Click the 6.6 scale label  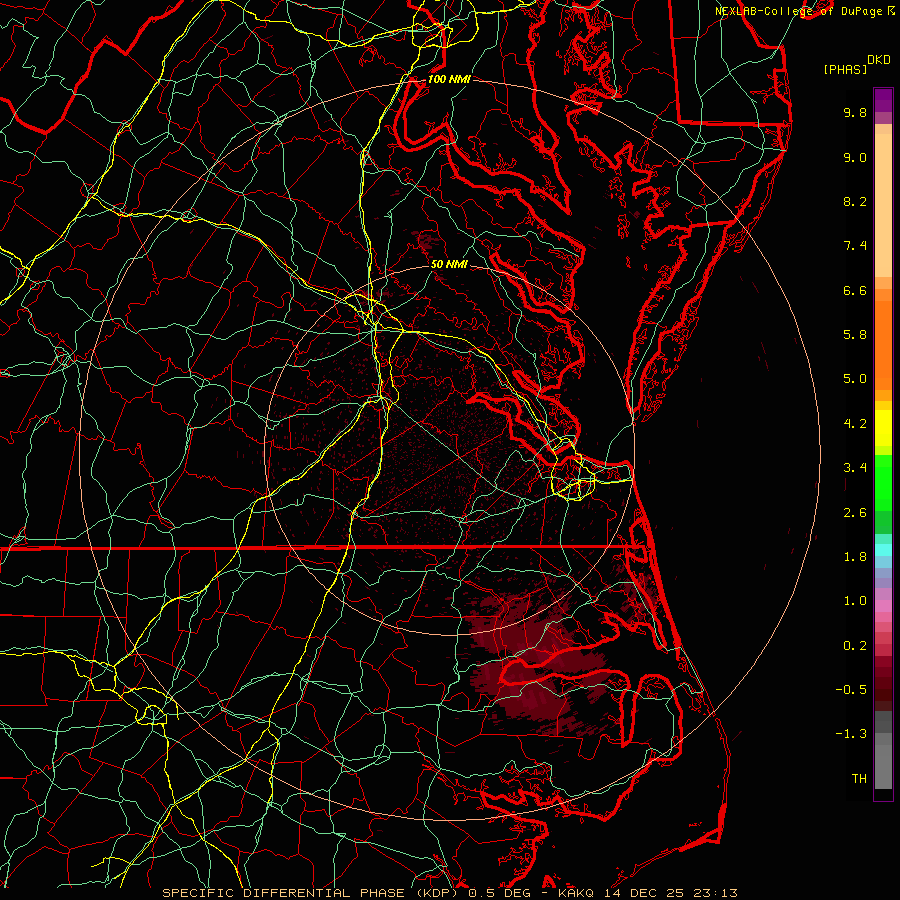tap(855, 290)
